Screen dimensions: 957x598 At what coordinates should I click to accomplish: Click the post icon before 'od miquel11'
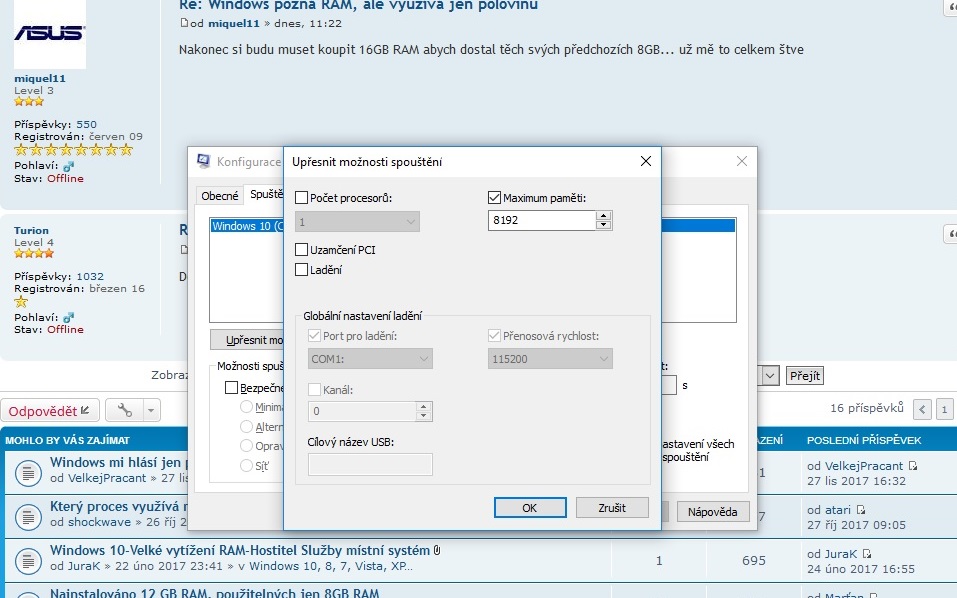[x=184, y=23]
